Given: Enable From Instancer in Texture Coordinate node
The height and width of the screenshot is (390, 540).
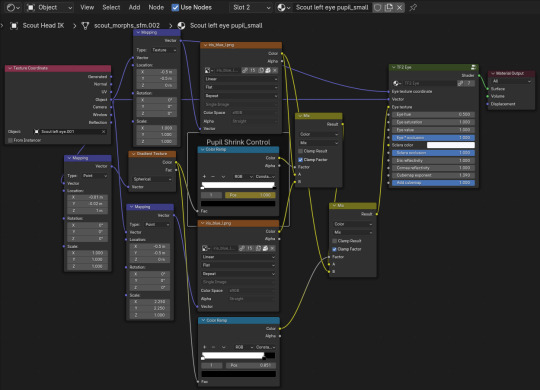Looking at the screenshot, I should coord(10,140).
